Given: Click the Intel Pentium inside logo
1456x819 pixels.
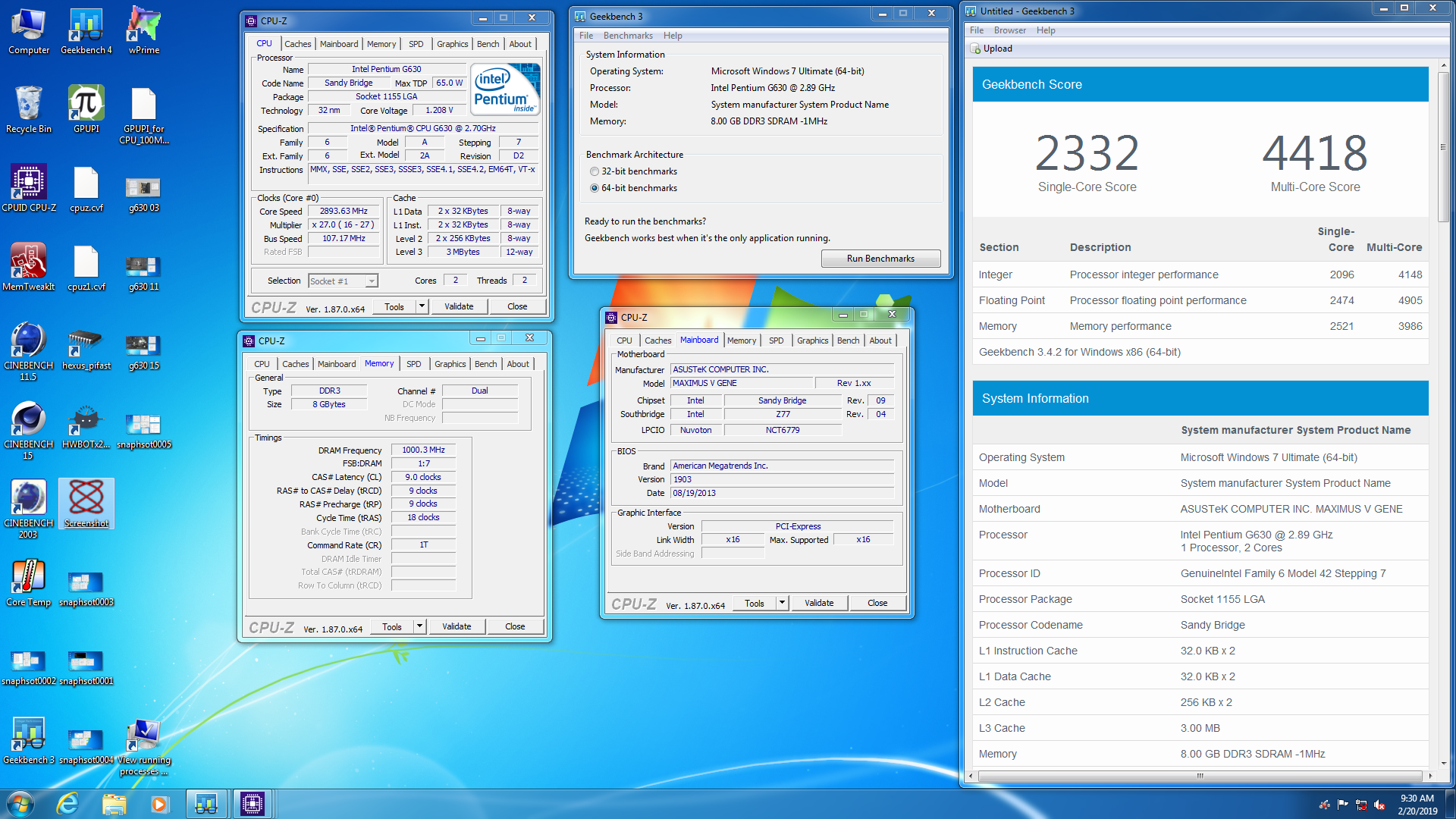Looking at the screenshot, I should (506, 89).
